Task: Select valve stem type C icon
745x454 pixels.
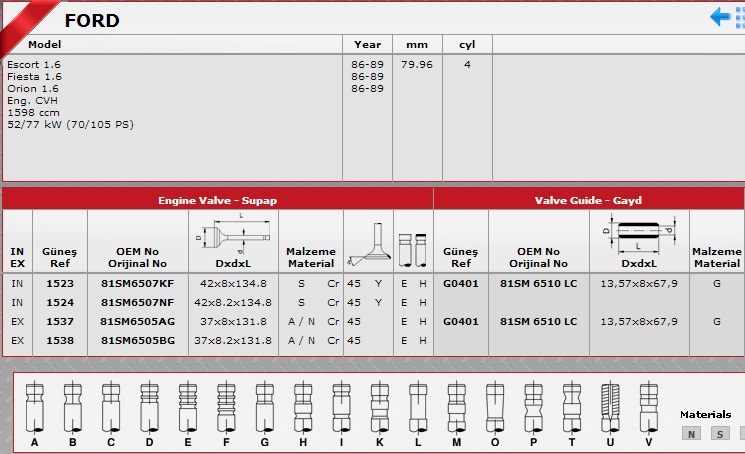Action: pos(111,407)
